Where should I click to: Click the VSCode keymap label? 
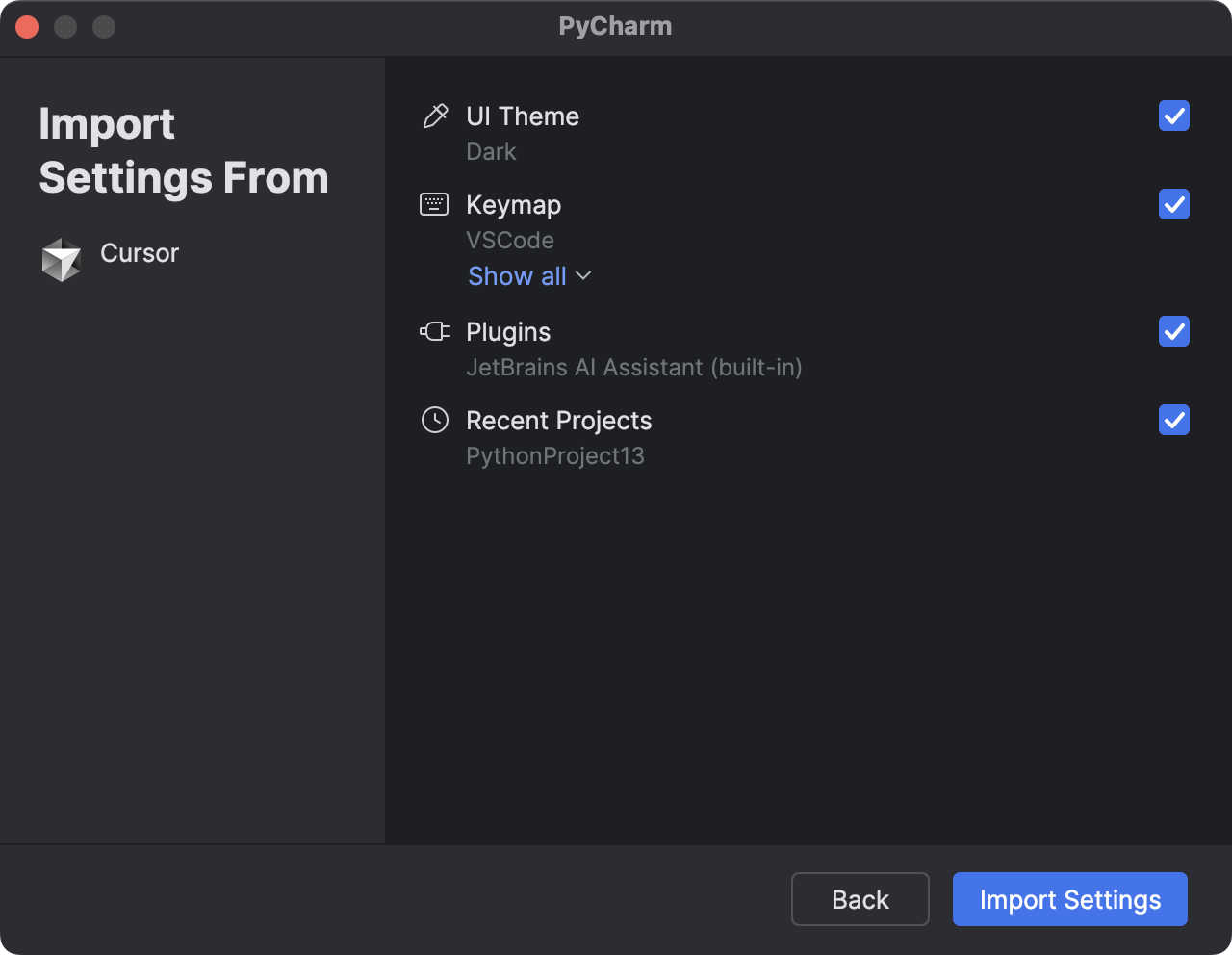tap(510, 240)
